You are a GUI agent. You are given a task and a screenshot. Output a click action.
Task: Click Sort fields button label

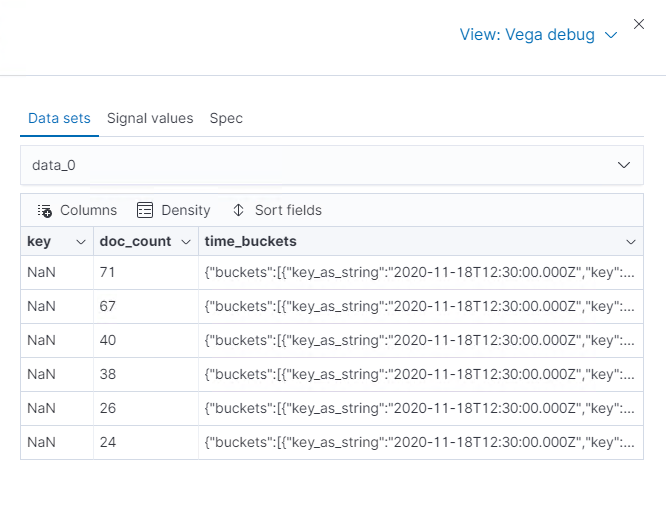pos(288,210)
